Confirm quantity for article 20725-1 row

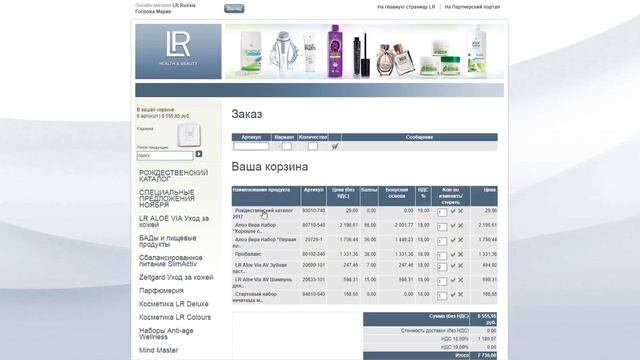click(453, 240)
